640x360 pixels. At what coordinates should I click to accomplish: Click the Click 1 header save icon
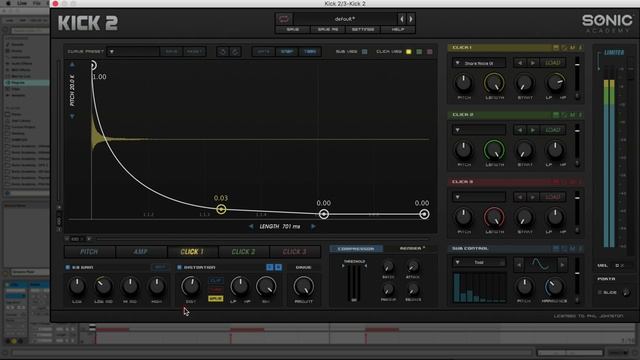point(556,48)
